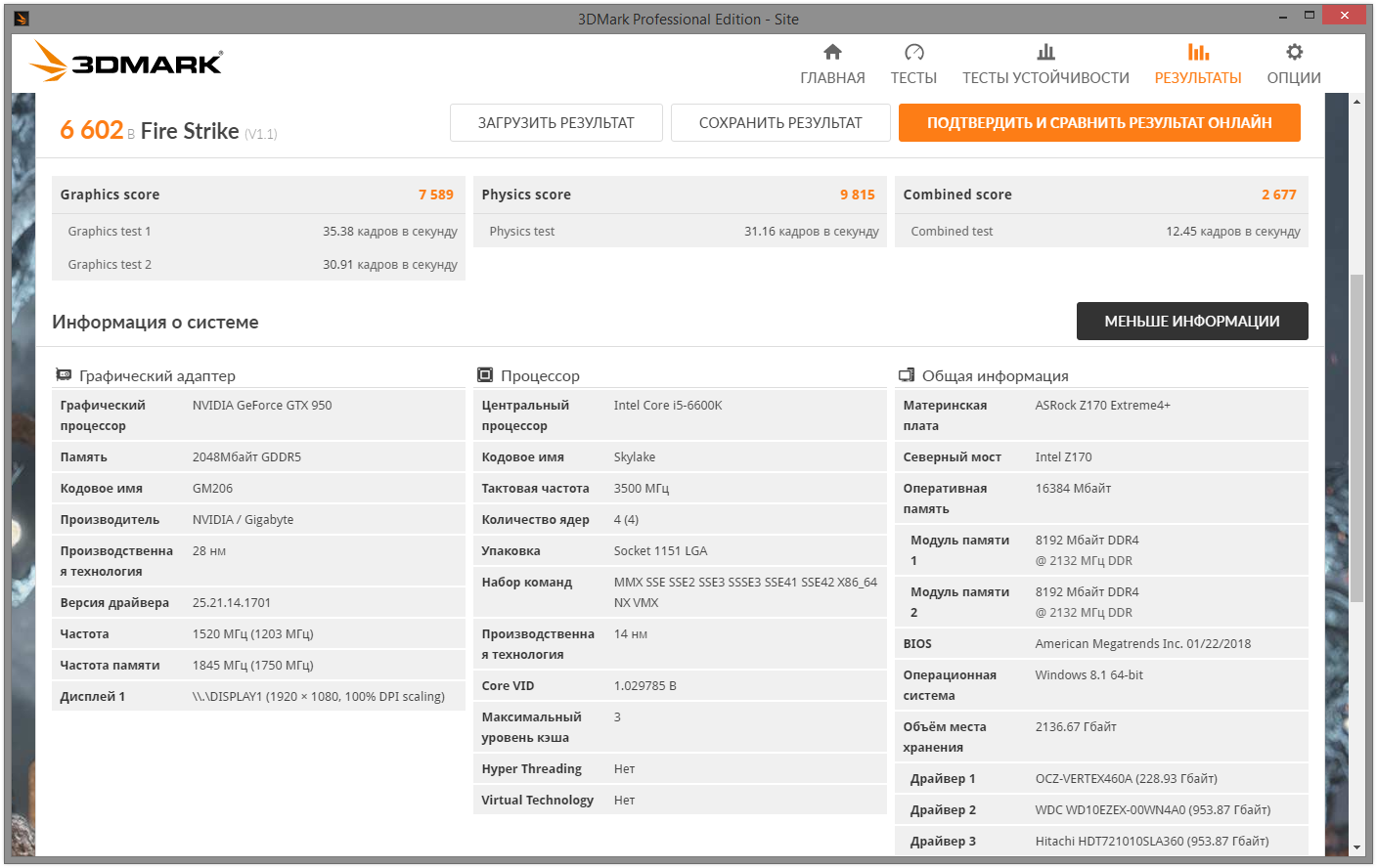
Task: Click the 1845 МГц (1750 МГц) memory frequency
Action: 253,666
